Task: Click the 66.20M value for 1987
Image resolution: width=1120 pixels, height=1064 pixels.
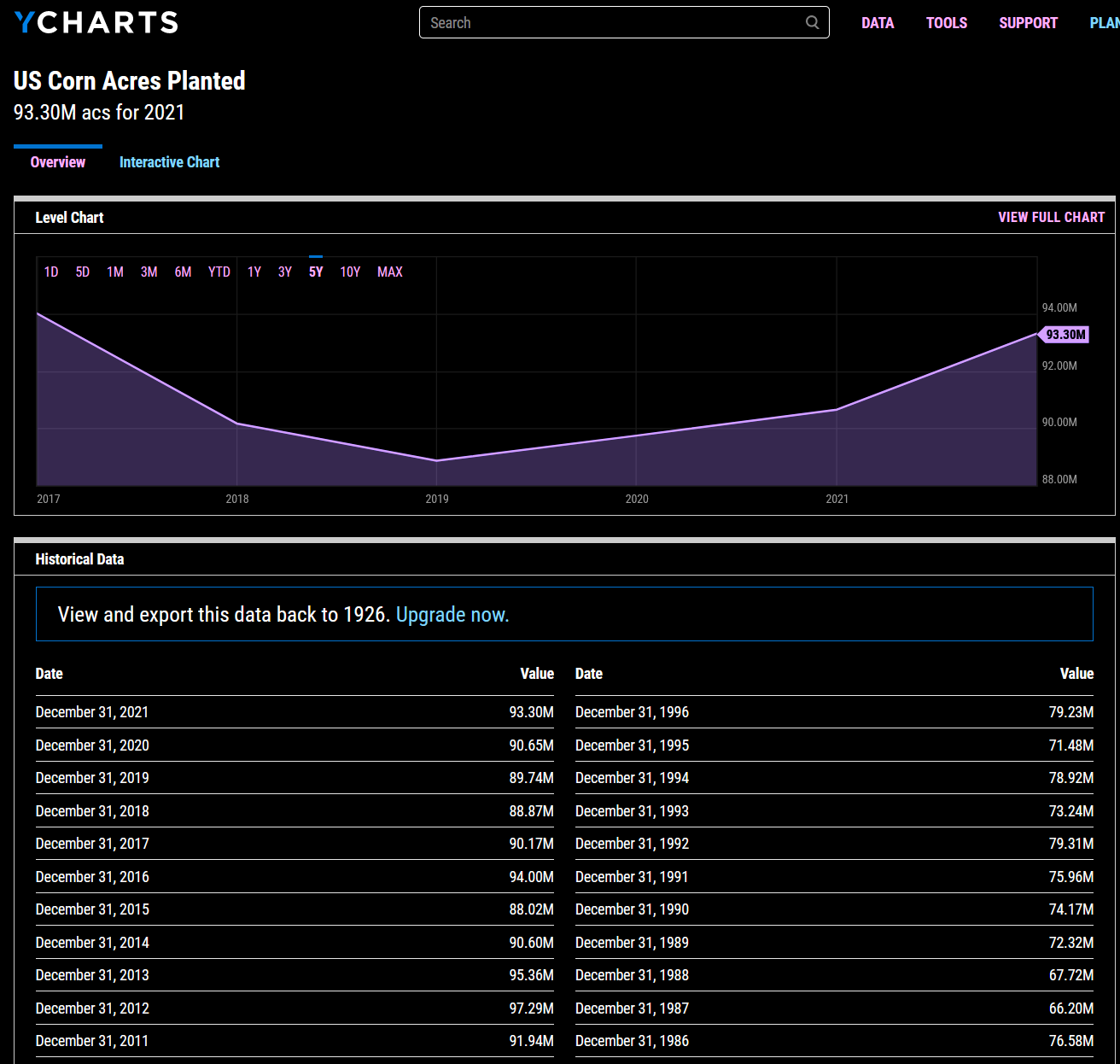Action: coord(1070,1008)
